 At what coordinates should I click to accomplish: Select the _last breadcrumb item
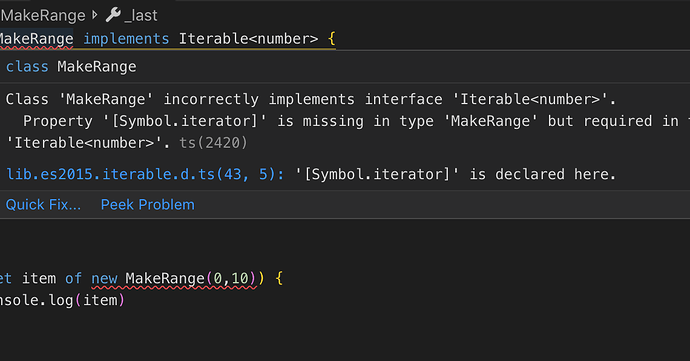(x=141, y=15)
